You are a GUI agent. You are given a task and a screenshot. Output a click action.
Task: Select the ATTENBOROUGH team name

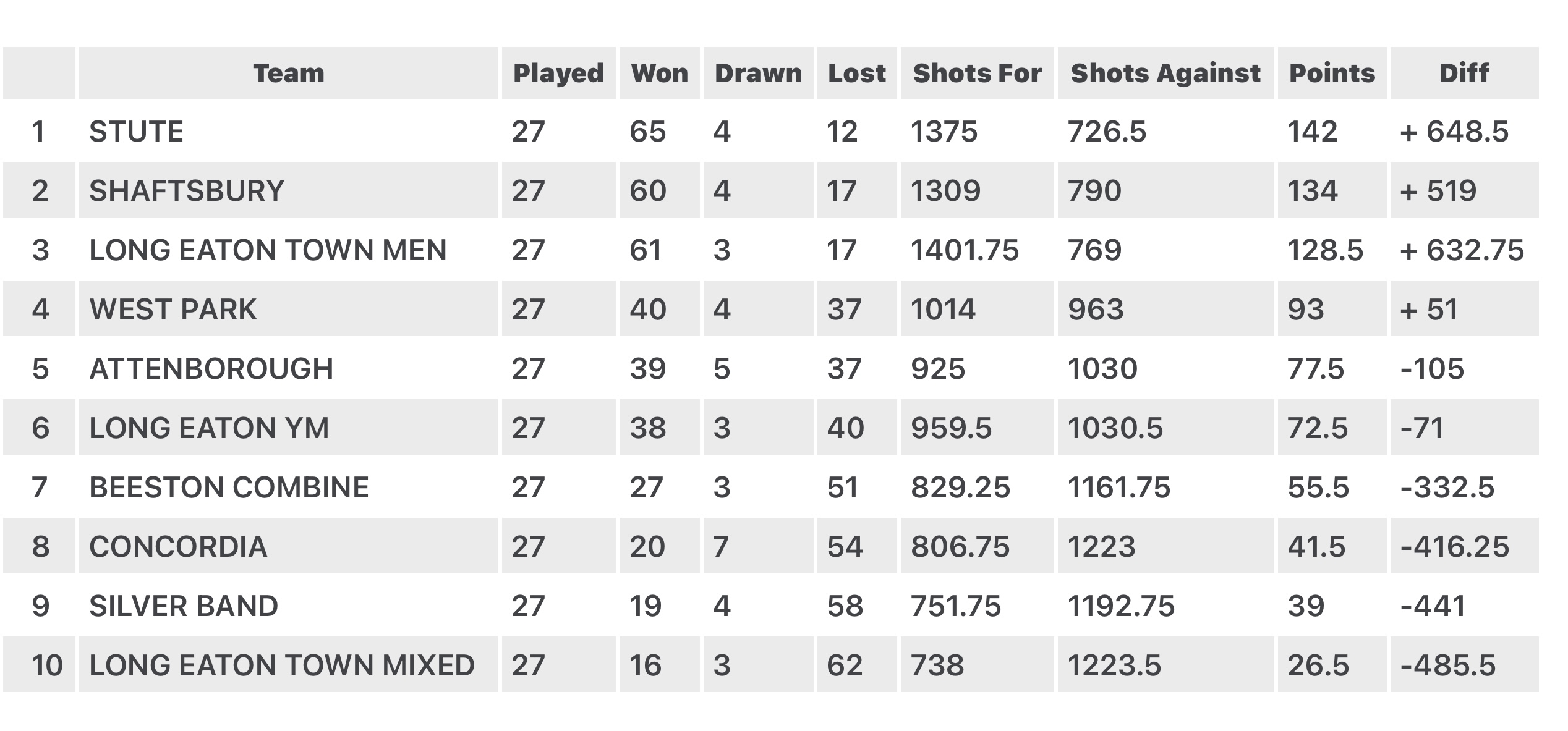[x=211, y=368]
